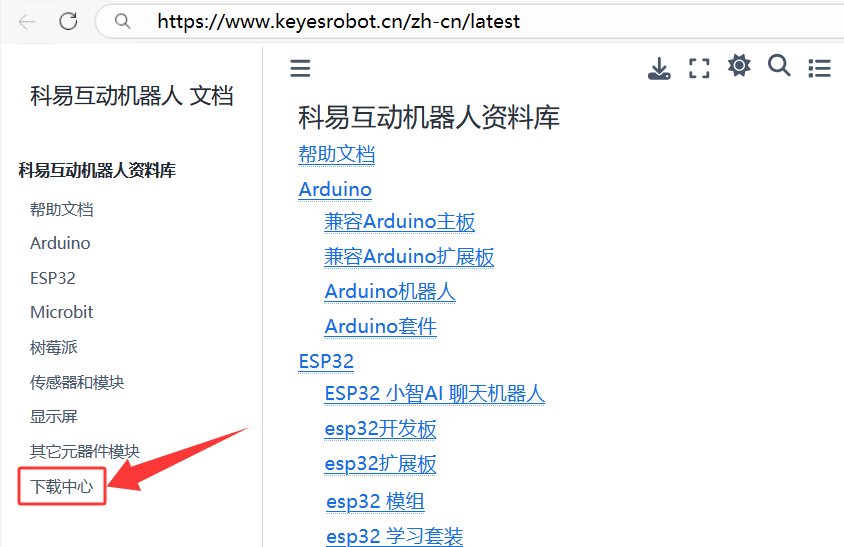Image resolution: width=844 pixels, height=547 pixels.
Task: Open 兼容Arduino主板 link
Action: click(399, 222)
